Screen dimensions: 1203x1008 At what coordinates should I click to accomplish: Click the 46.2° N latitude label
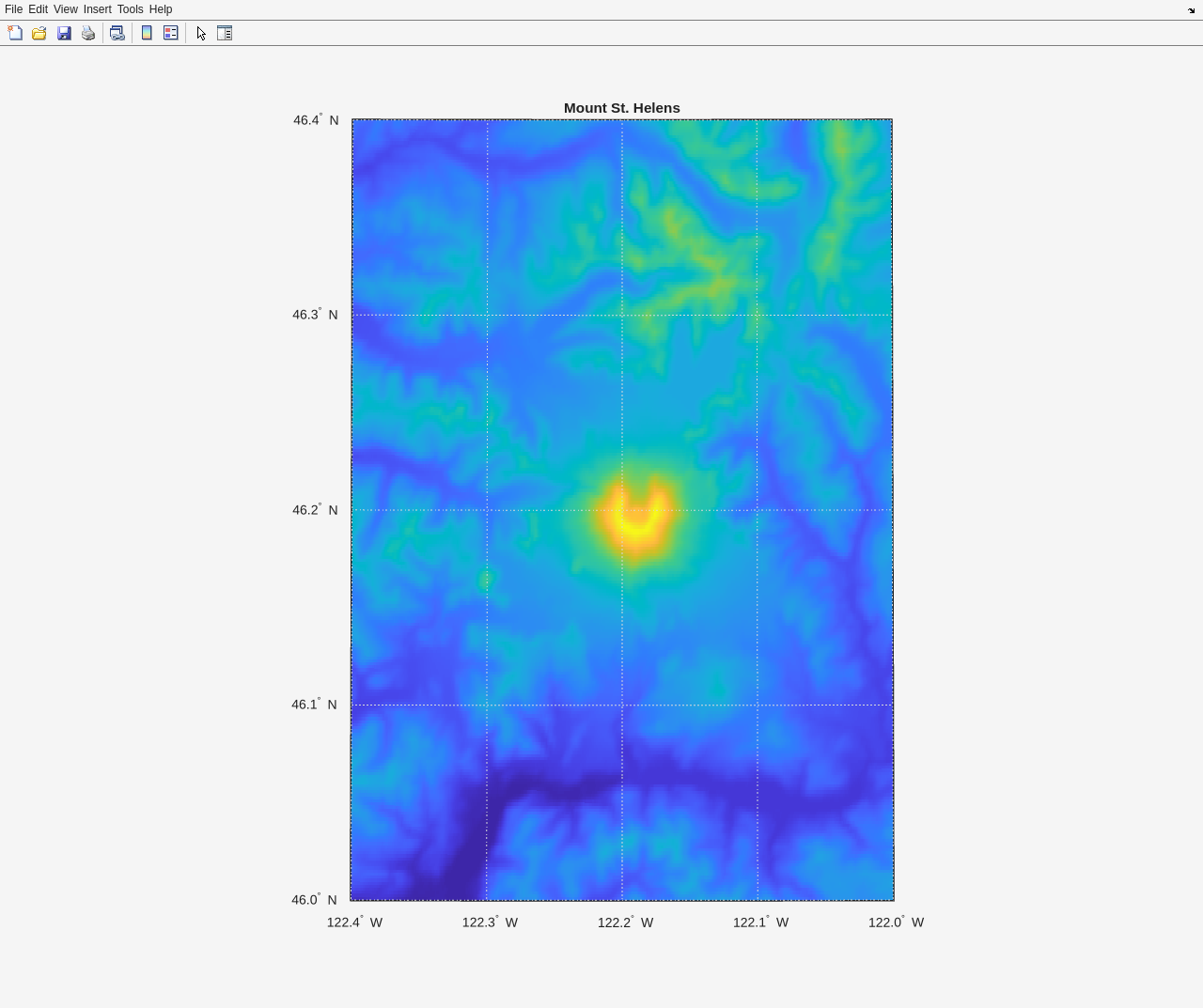[315, 509]
